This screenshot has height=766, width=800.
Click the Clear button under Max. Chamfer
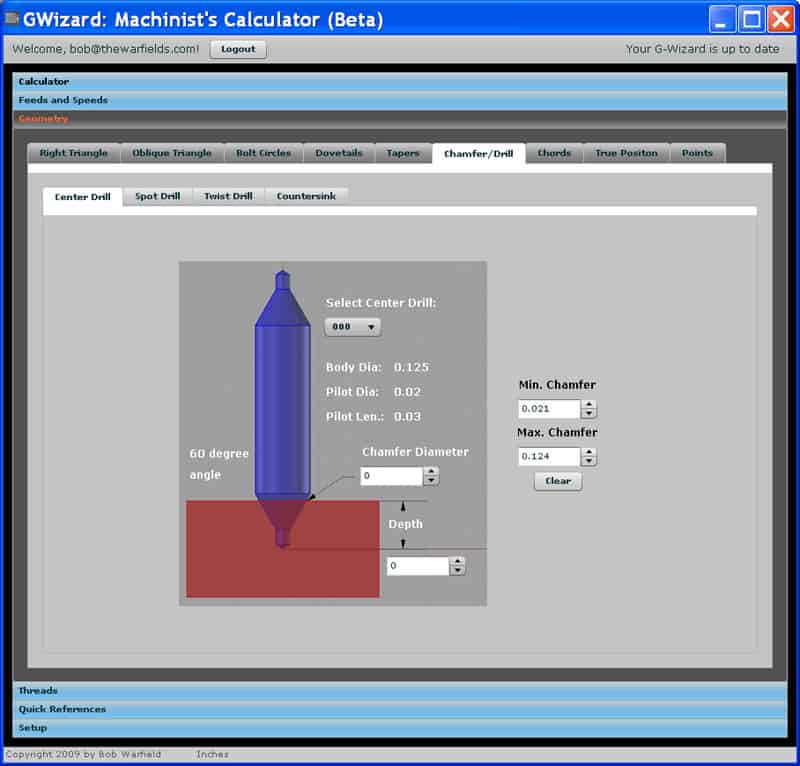click(556, 481)
